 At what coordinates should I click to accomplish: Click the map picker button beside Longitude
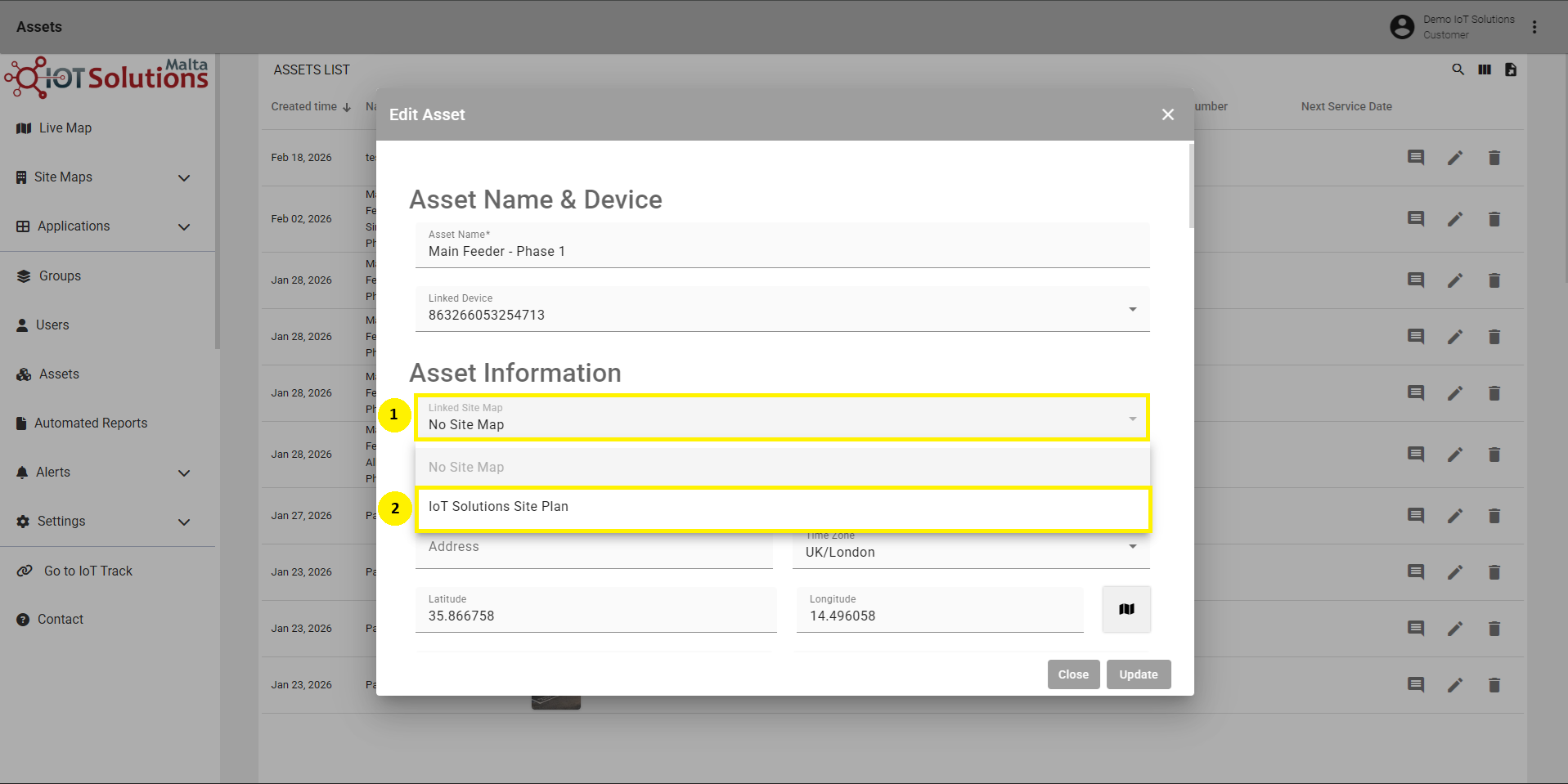point(1126,609)
